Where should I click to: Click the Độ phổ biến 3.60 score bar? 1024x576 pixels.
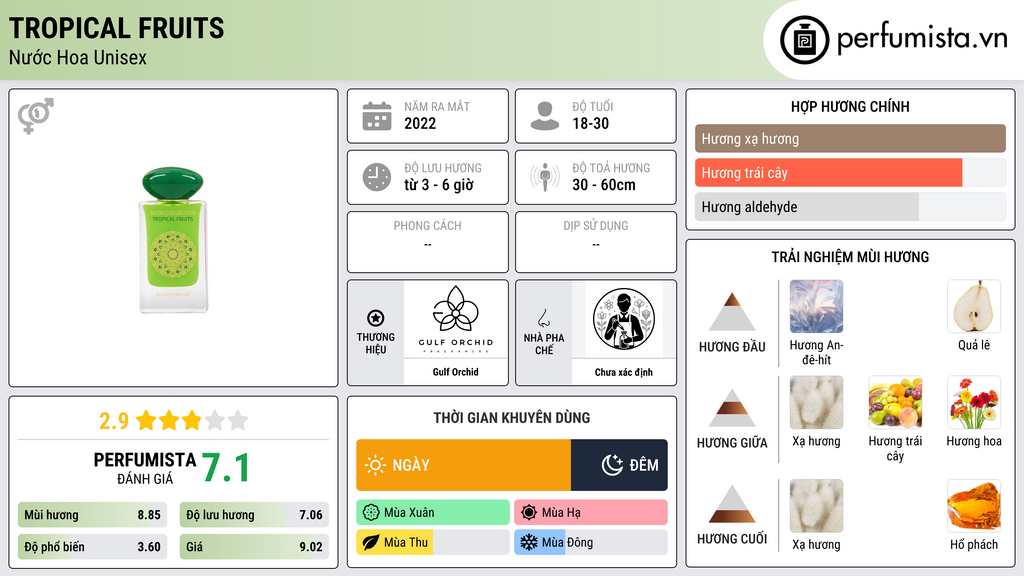coord(93,547)
